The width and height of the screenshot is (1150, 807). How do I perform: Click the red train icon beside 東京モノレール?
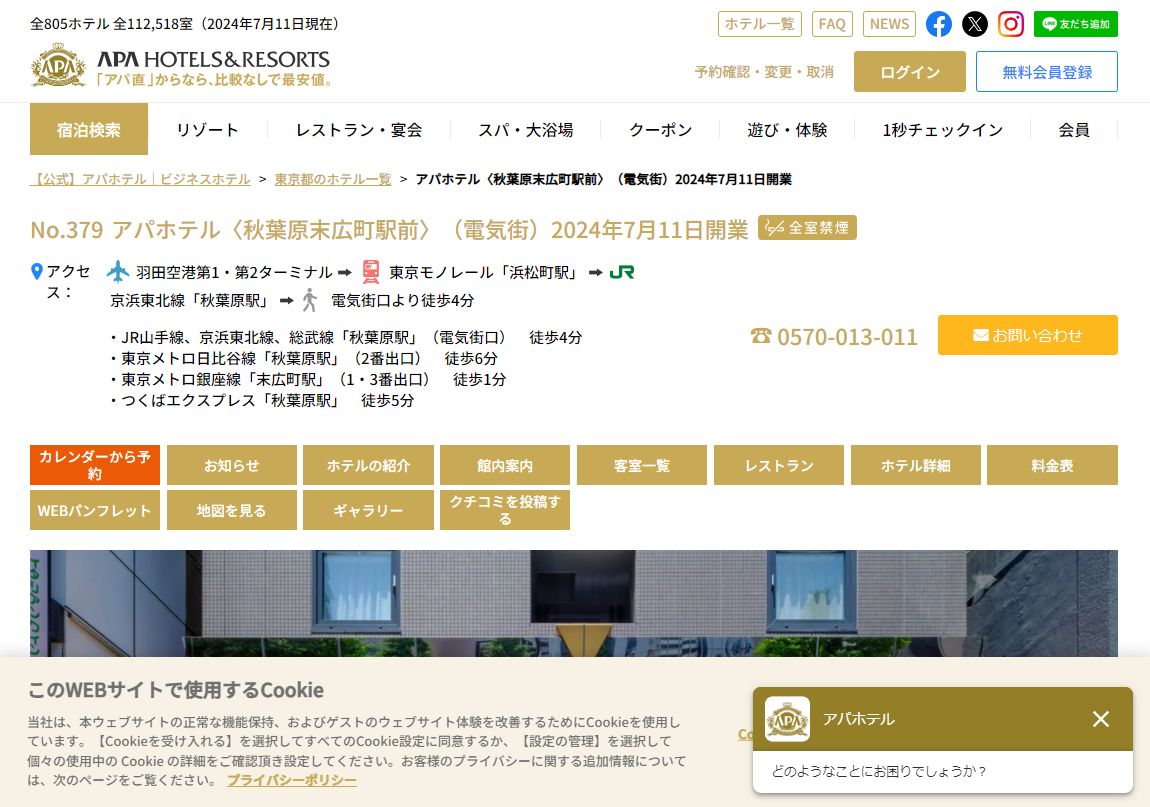coord(371,272)
